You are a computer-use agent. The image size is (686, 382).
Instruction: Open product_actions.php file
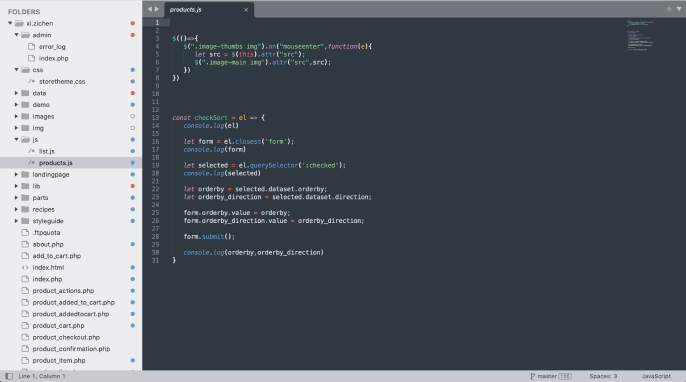tap(63, 291)
